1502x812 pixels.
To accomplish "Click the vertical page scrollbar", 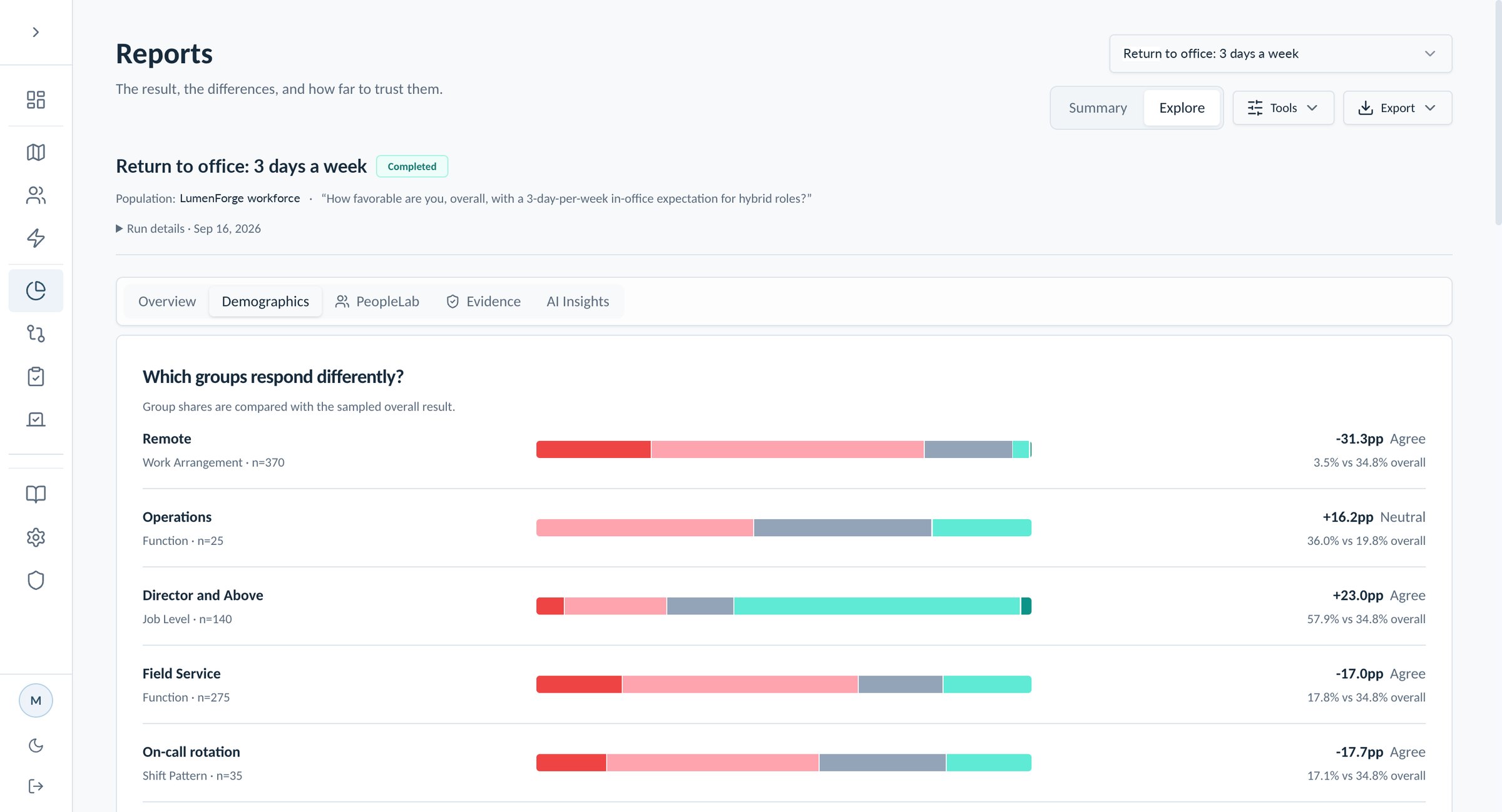I will point(1498,113).
